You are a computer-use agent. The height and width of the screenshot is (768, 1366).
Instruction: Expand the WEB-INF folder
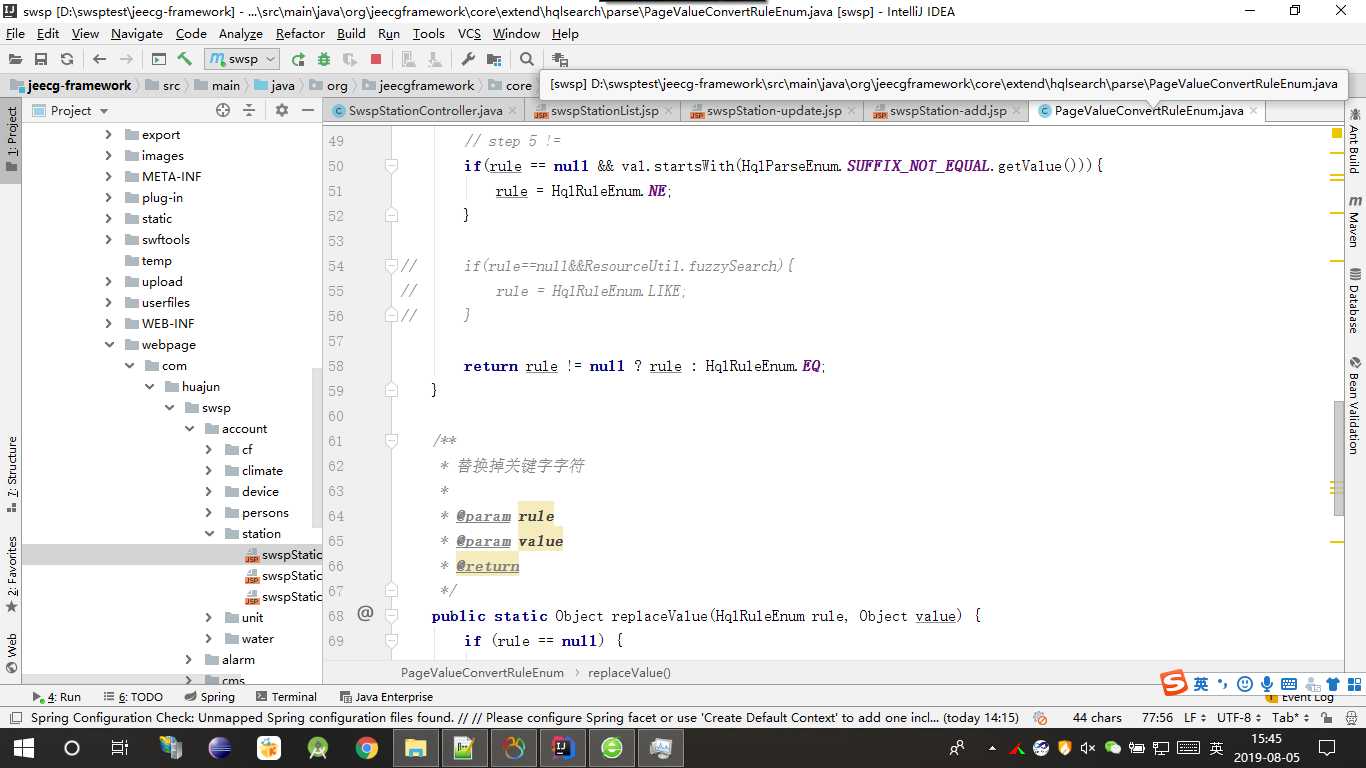click(x=109, y=323)
